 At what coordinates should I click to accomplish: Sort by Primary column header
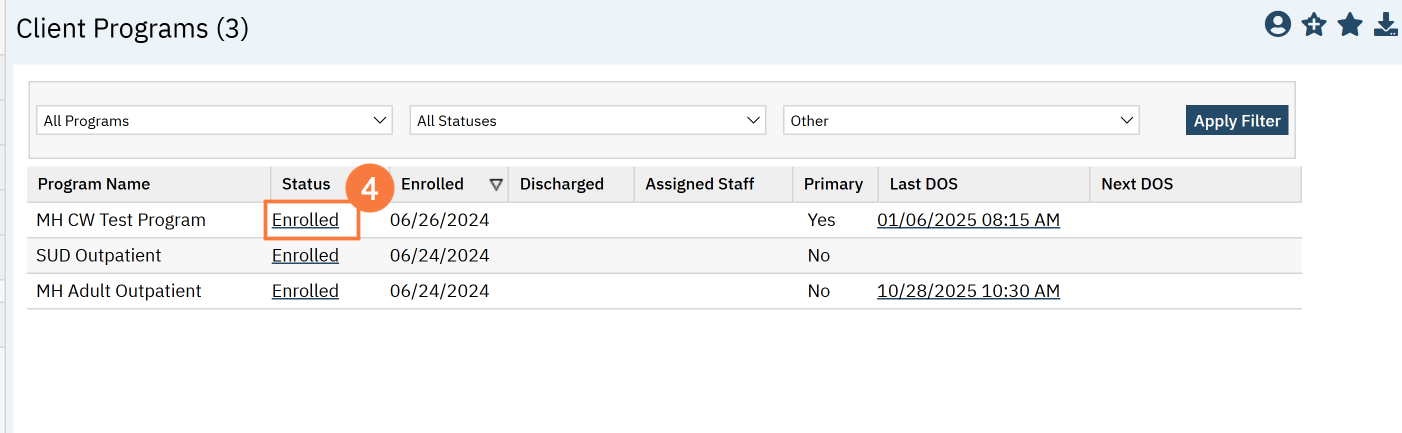(833, 184)
